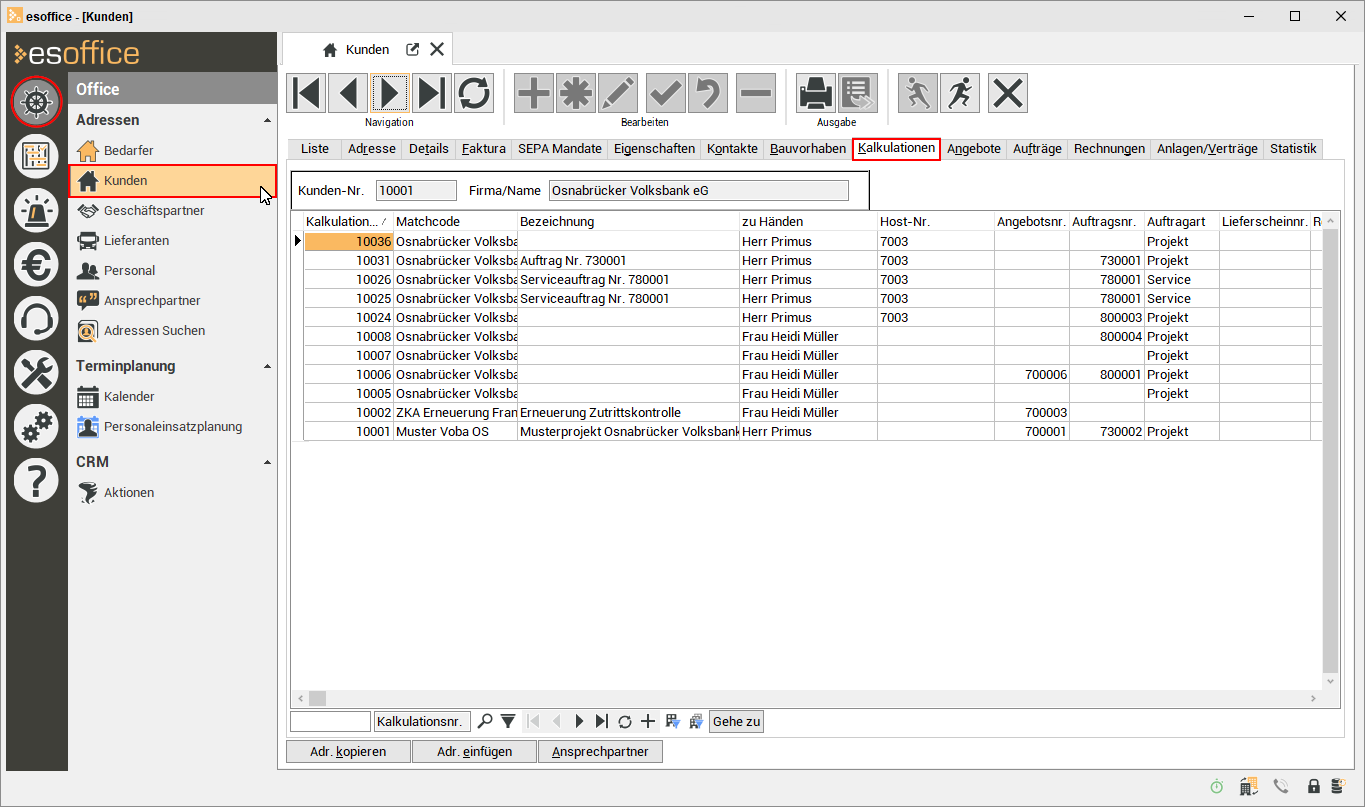
Task: Collapse the Adressen section
Action: [267, 120]
